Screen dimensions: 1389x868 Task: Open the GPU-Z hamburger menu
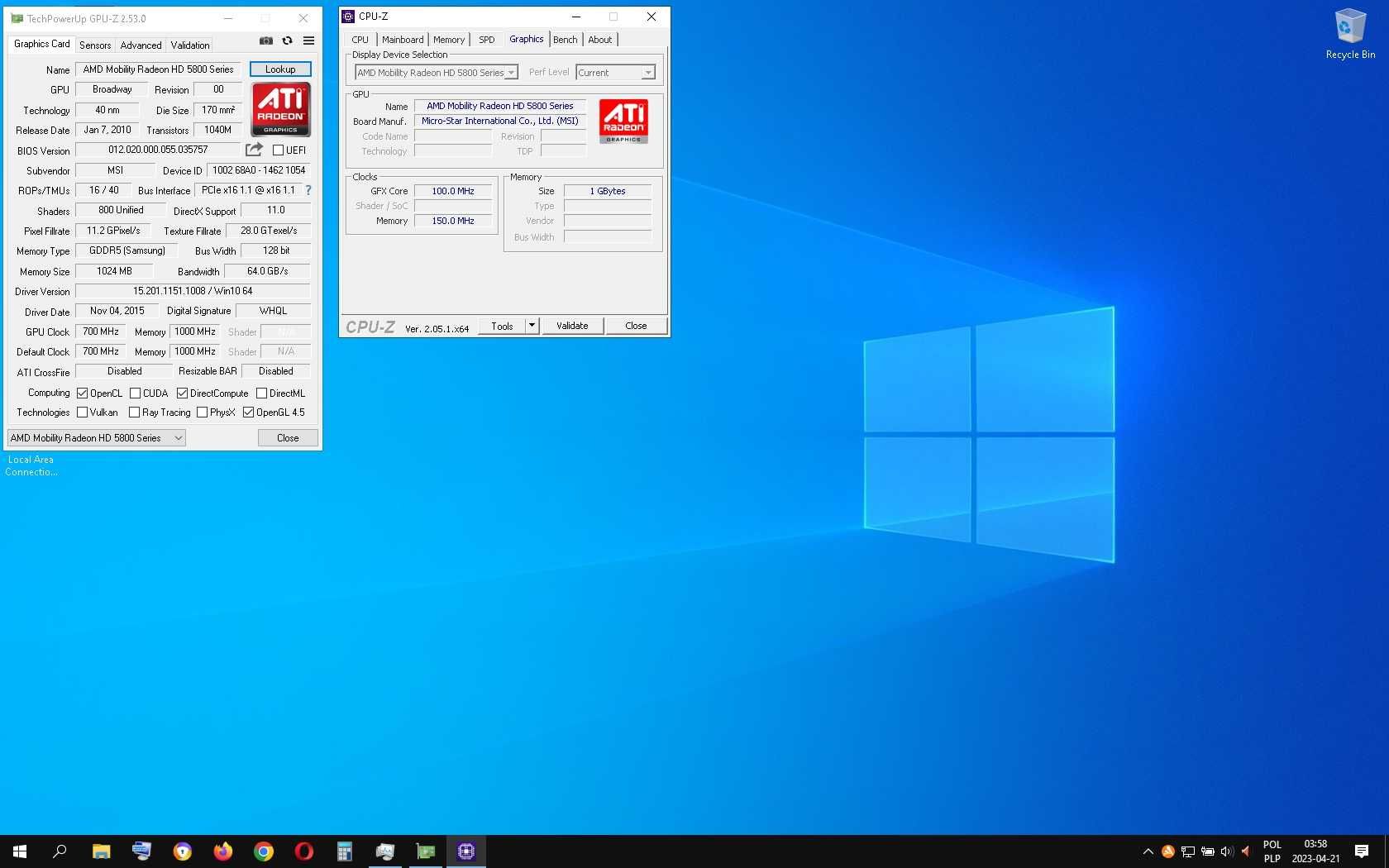pos(308,41)
